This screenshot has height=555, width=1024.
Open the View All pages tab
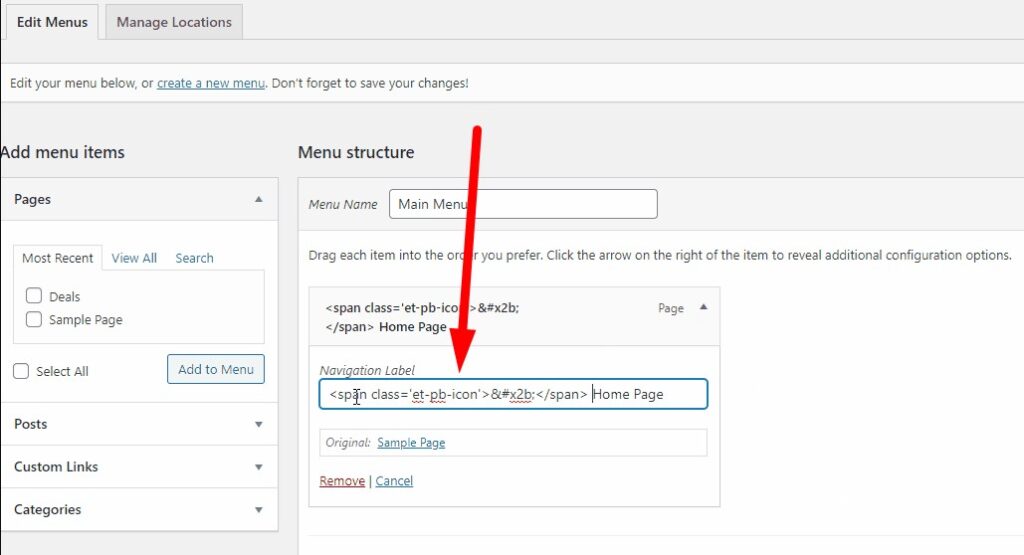(x=134, y=258)
